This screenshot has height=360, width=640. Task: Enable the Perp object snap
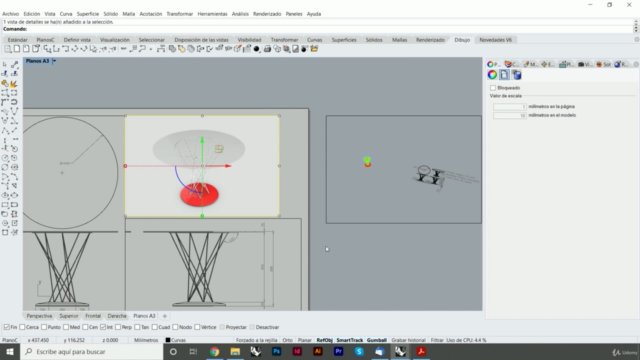click(118, 327)
